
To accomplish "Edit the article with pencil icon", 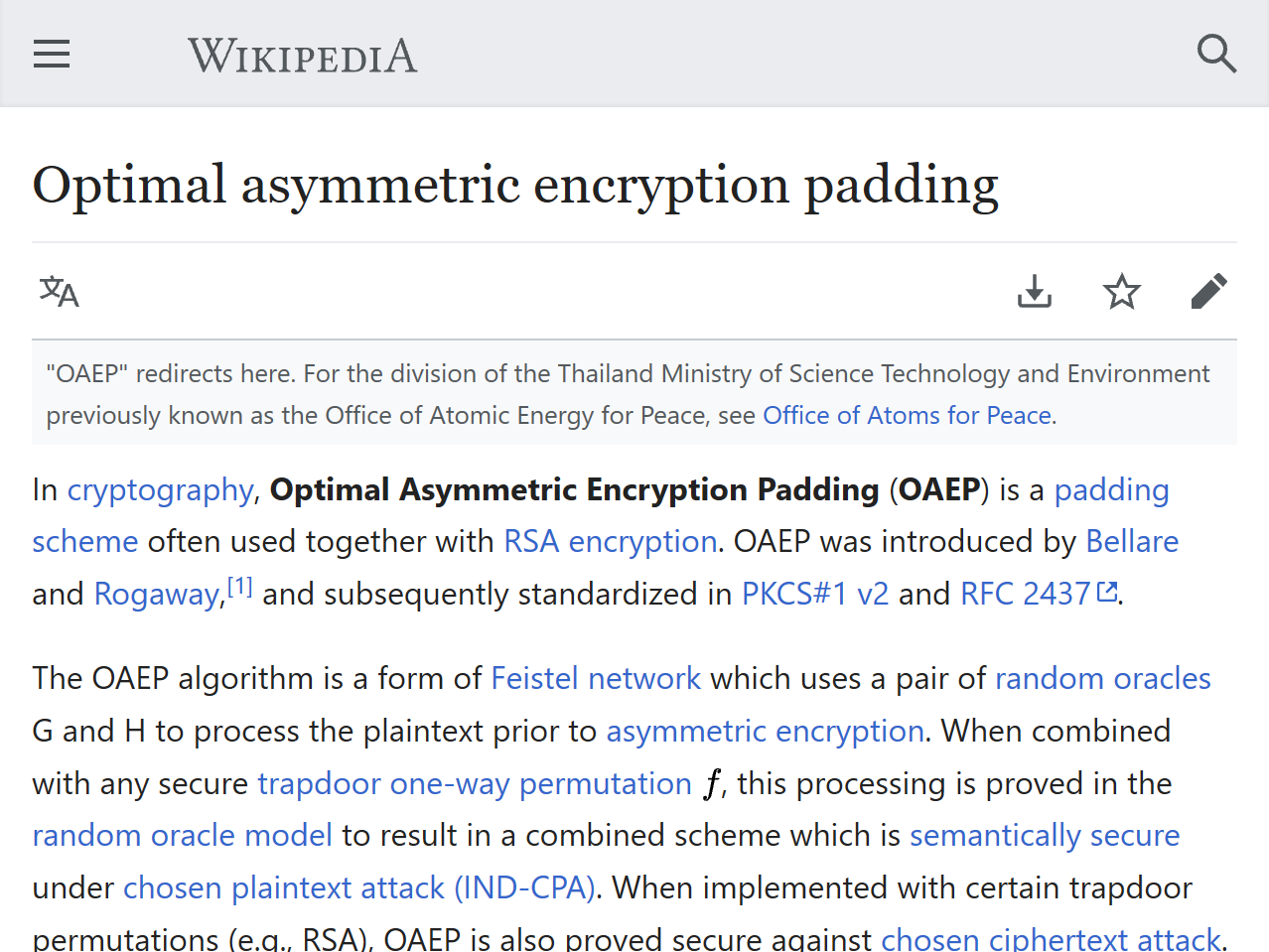I will click(1209, 292).
